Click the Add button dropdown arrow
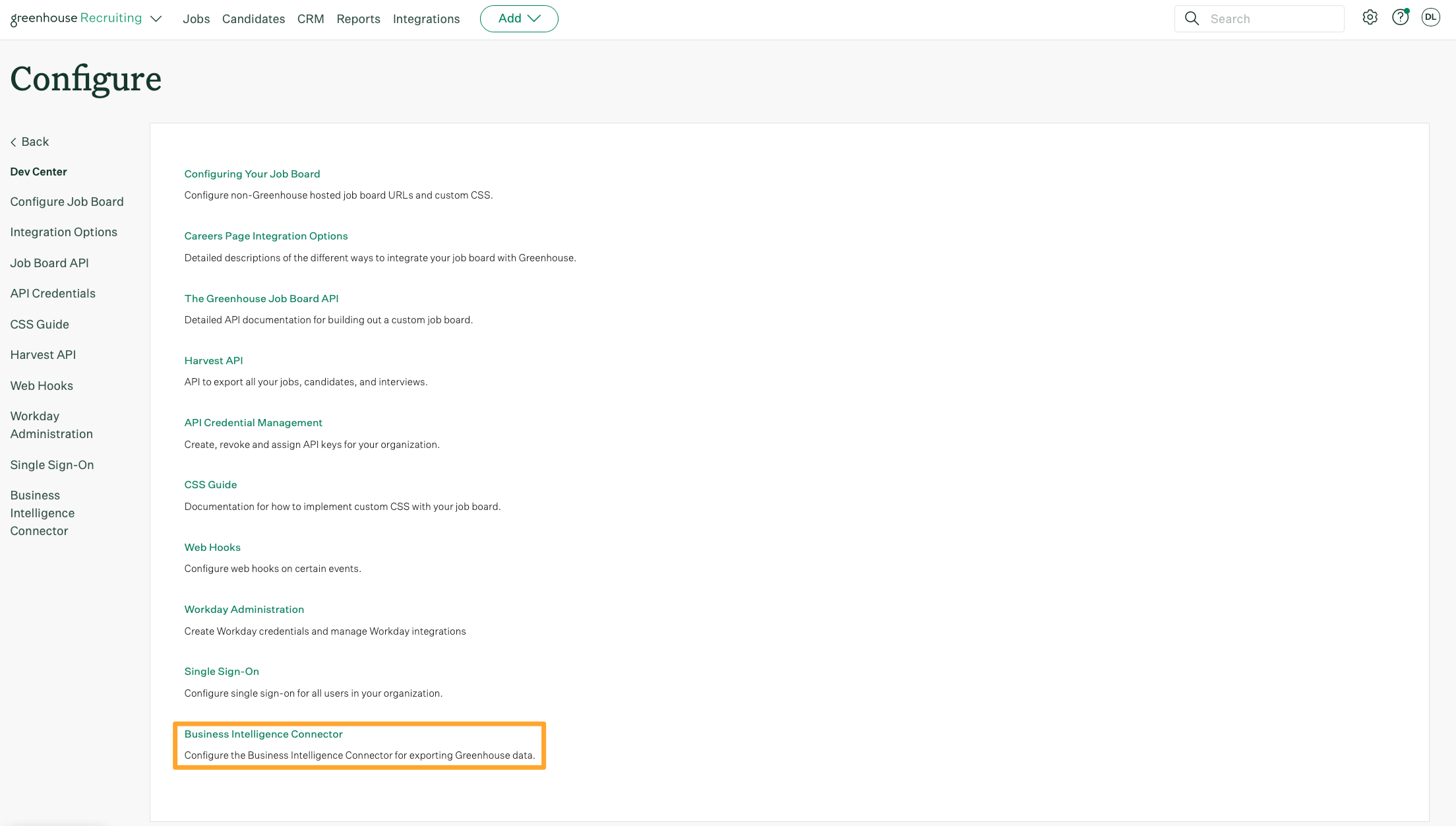 point(536,18)
